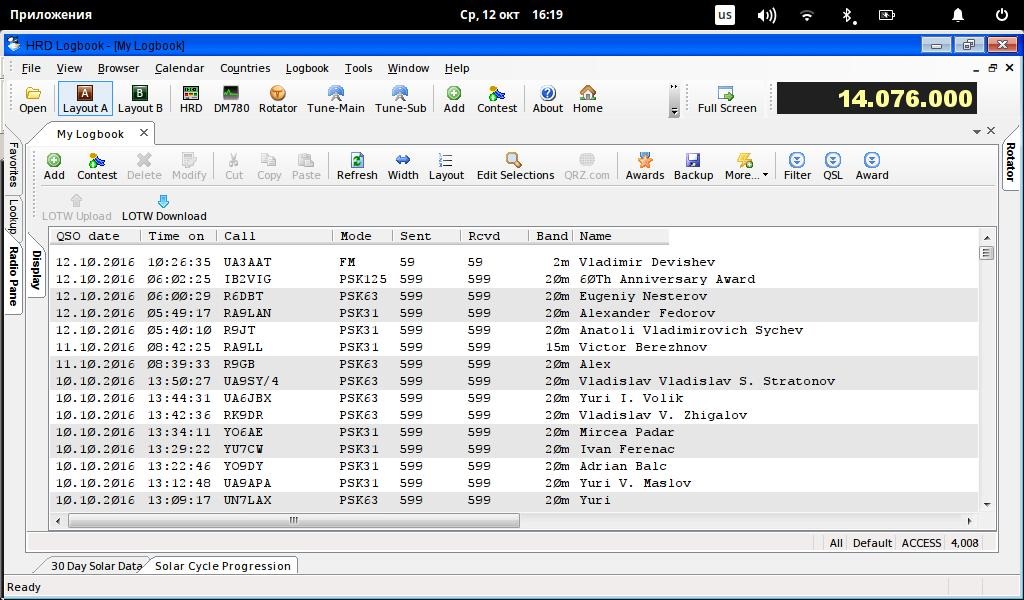Click the Wi-Fi icon in system tray
This screenshot has height=600, width=1024.
coord(807,15)
